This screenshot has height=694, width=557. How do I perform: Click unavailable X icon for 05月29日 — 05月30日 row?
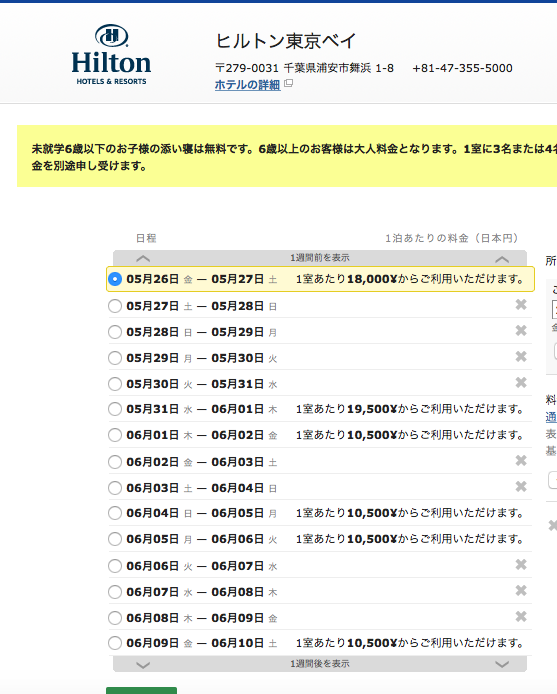(x=521, y=356)
